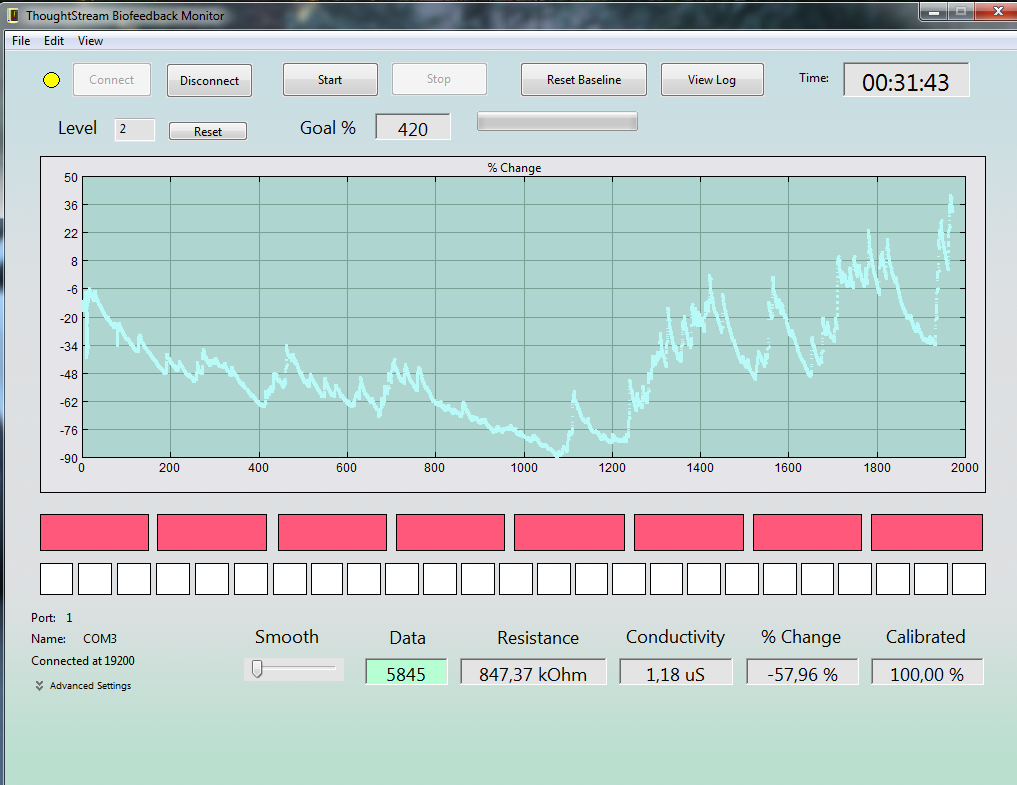Click the Stop button
This screenshot has width=1017, height=785.
coord(439,79)
